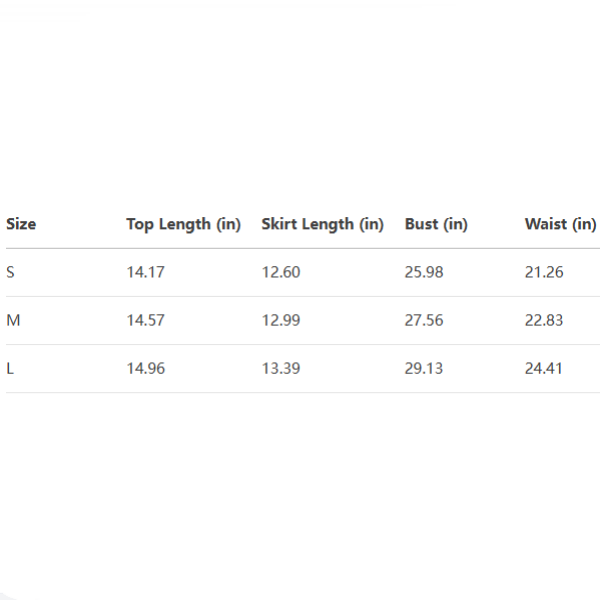
Task: Click the Size column header
Action: click(x=21, y=224)
